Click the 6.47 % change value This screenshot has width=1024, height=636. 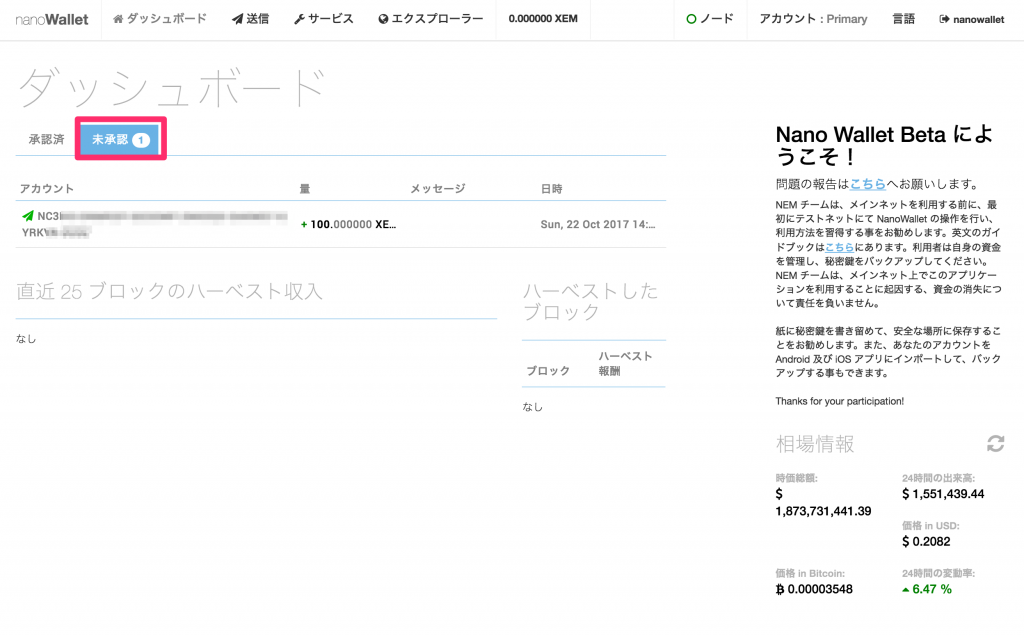(x=927, y=589)
